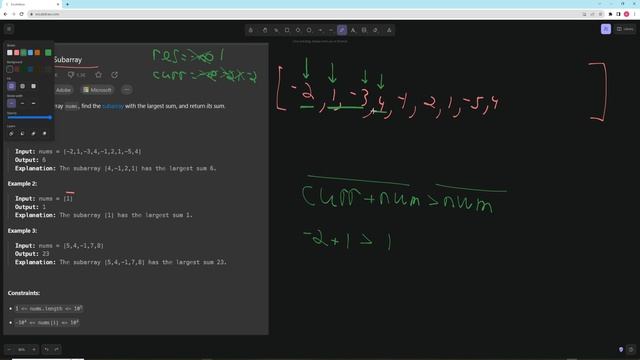Click the star favorite icon
The image size is (640, 360).
pyautogui.click(x=98, y=75)
